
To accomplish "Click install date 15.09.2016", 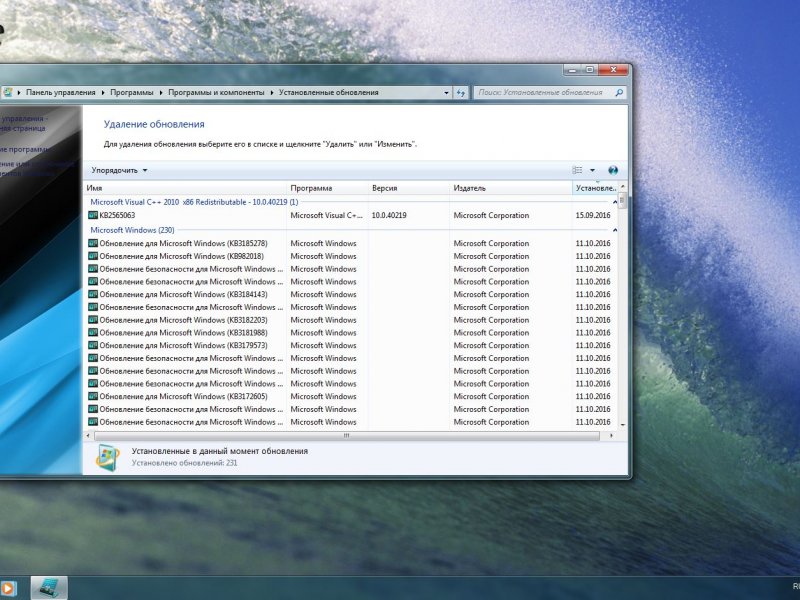I will pyautogui.click(x=593, y=215).
